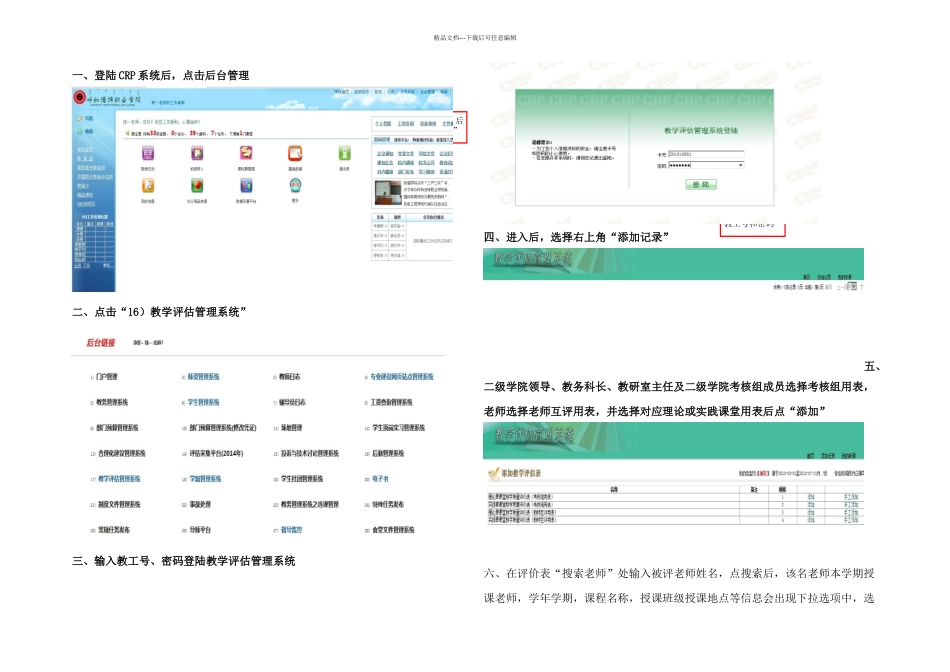
Task: Open the purple 日志 diary icon on CRP desktop
Action: point(148,153)
